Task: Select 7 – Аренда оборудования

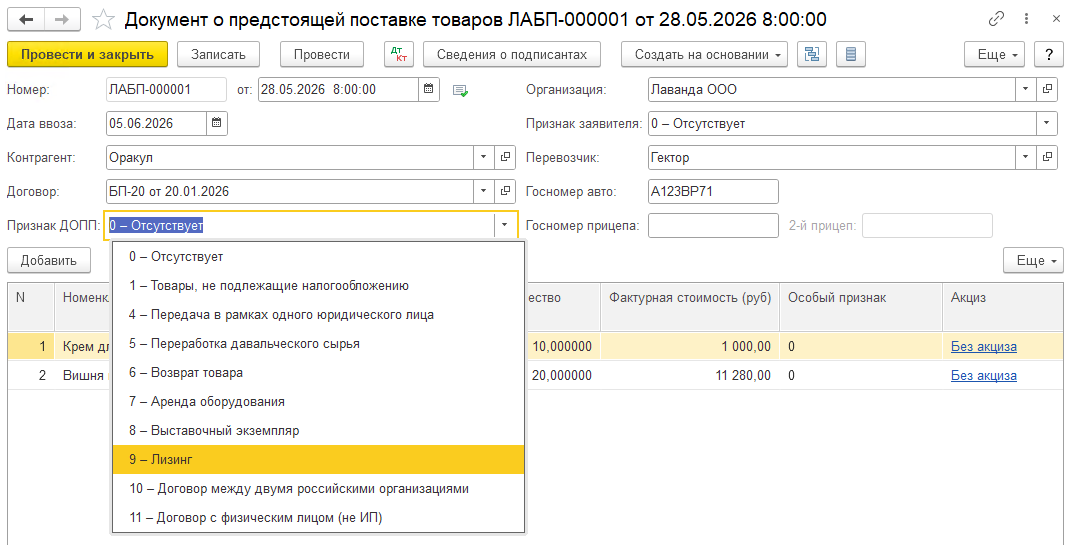Action: coord(318,402)
